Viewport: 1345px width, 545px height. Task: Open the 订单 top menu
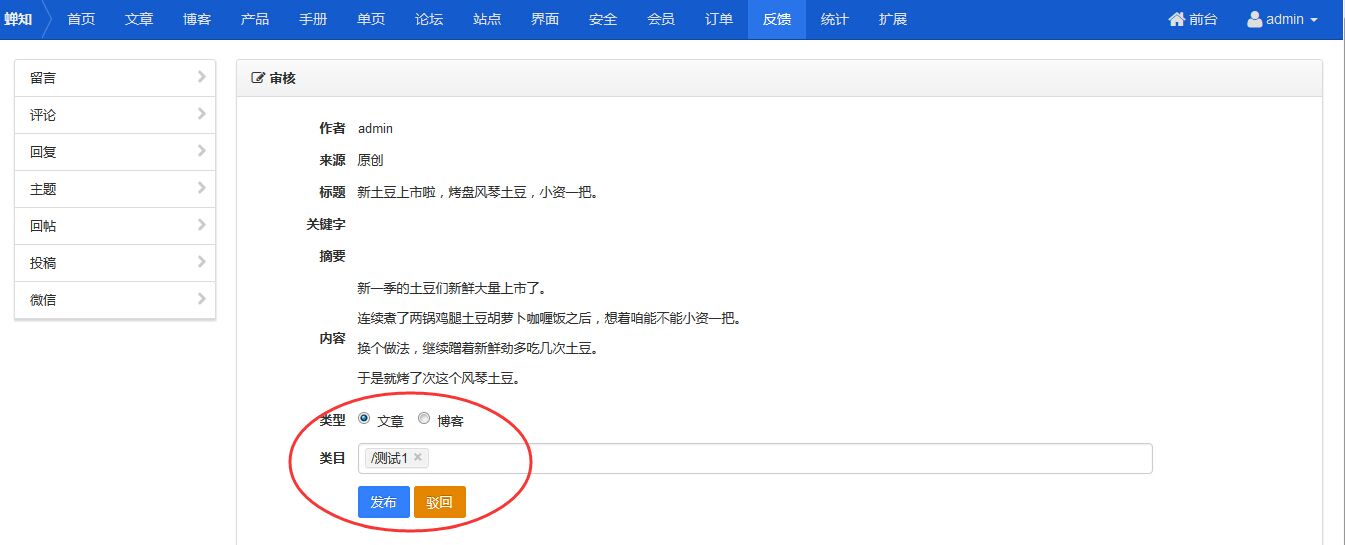pos(719,19)
